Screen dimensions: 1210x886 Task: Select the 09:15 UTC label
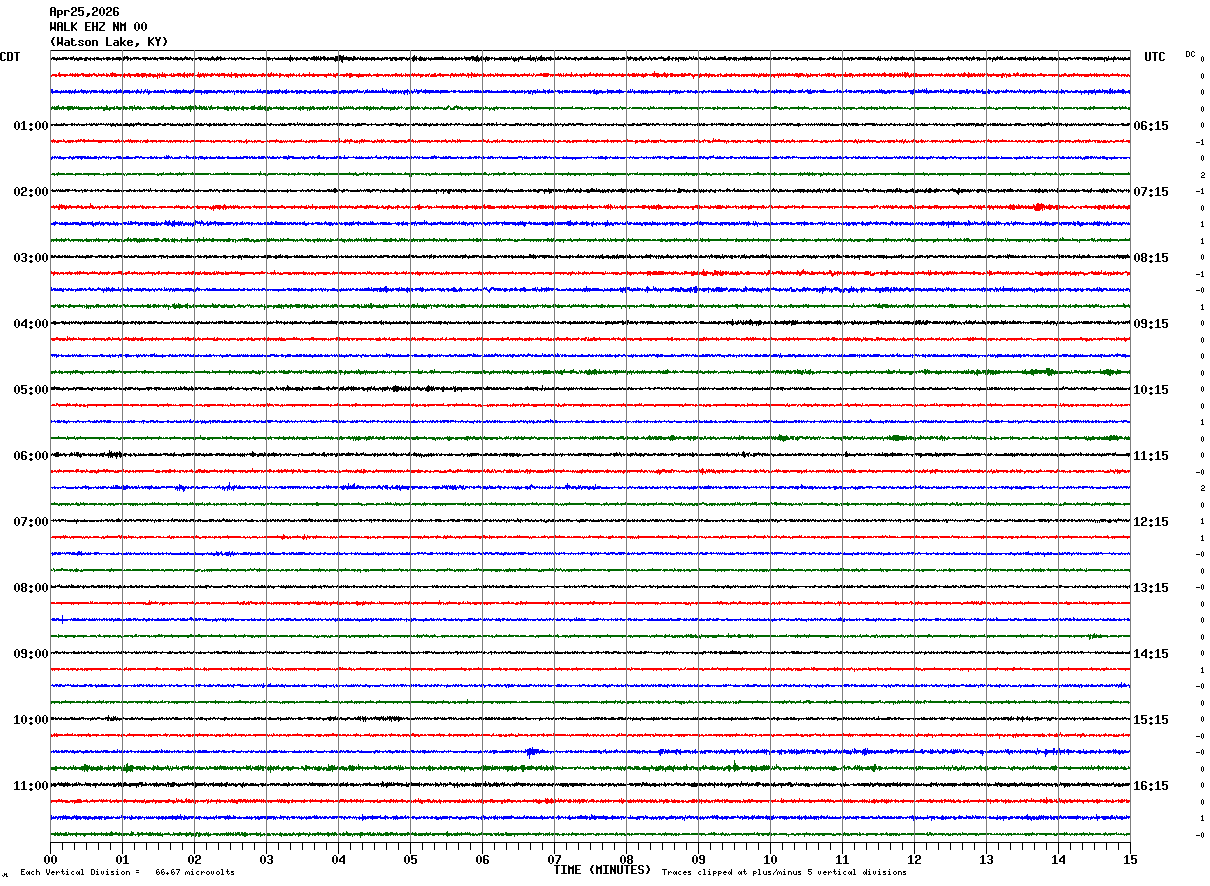pos(1151,324)
